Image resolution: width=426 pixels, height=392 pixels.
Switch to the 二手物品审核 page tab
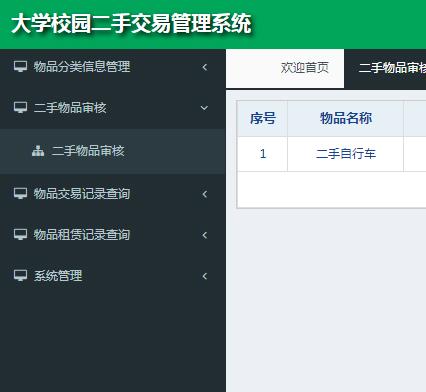coord(385,68)
